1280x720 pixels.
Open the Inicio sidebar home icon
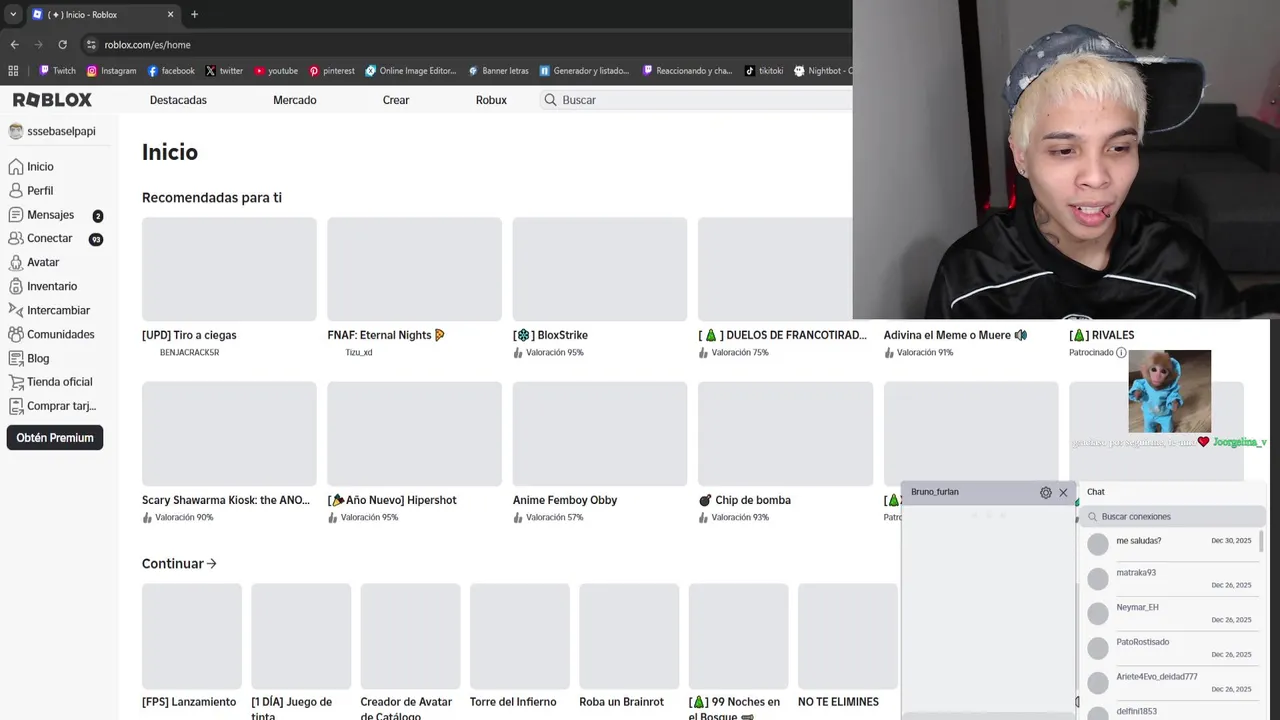point(16,167)
